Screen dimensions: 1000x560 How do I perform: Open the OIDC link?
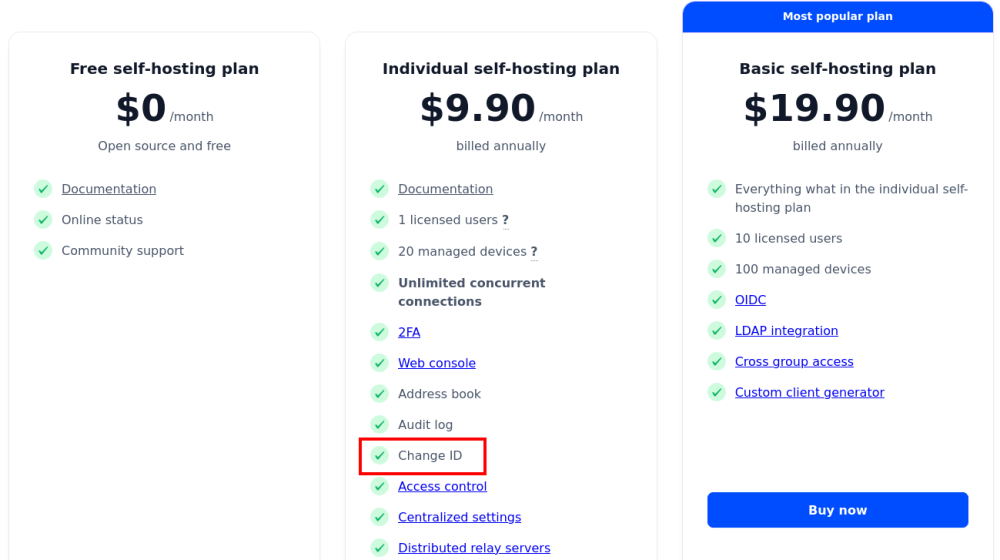(750, 300)
